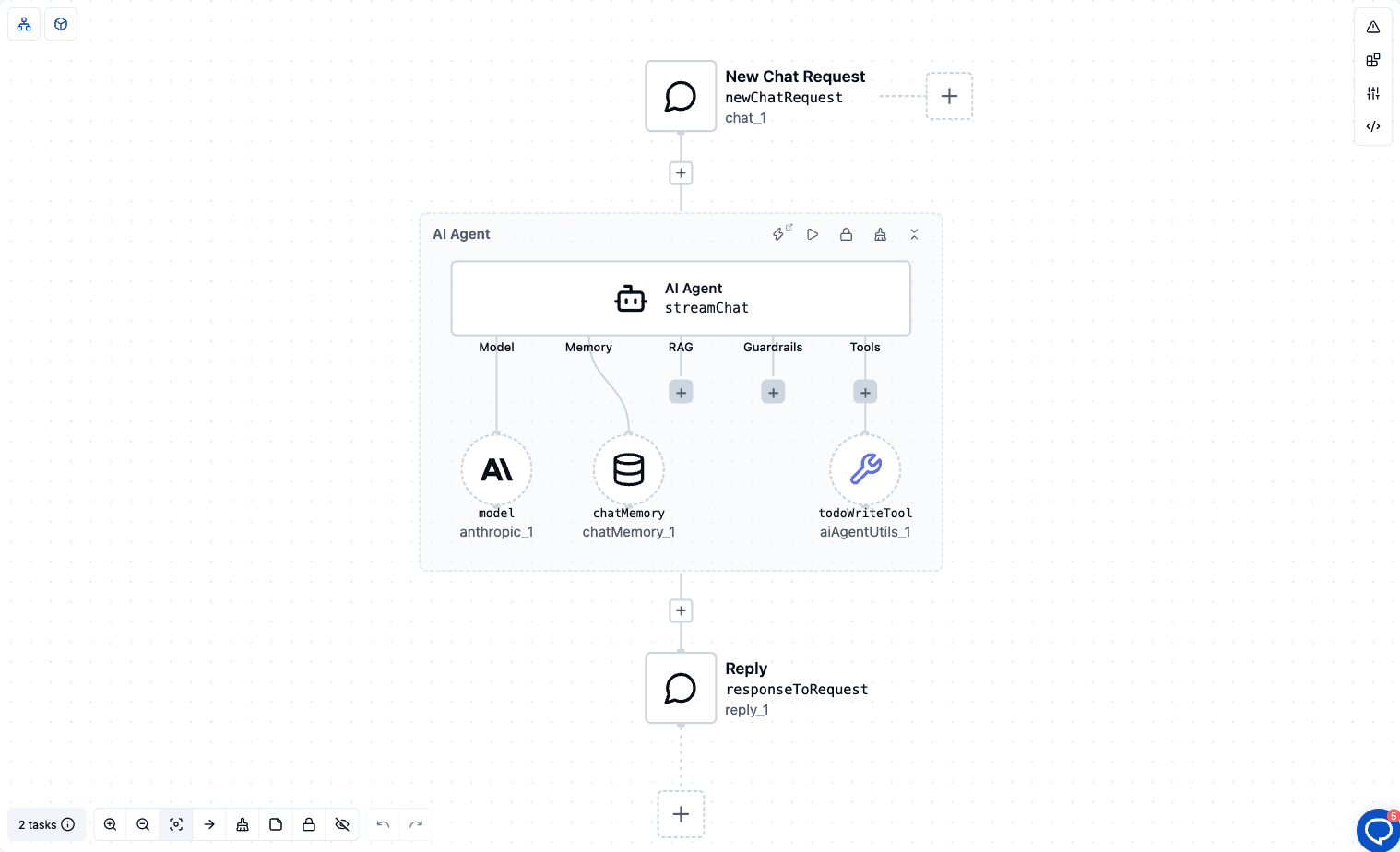Click the 'responseToRequest' label
1400x852 pixels.
(797, 690)
